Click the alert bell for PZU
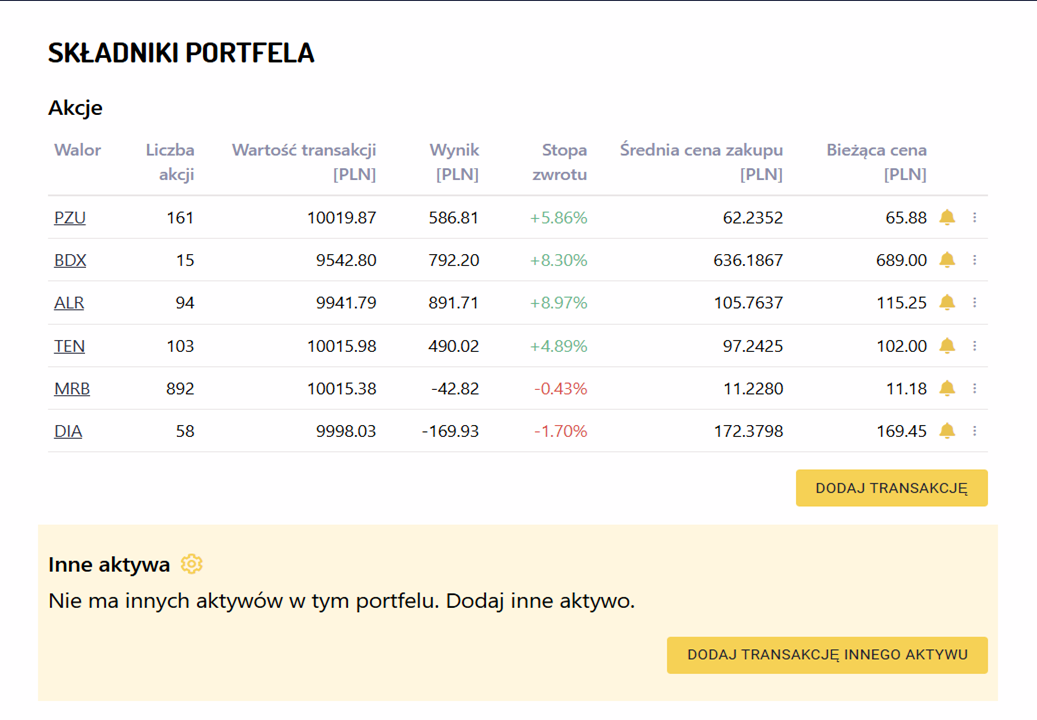The image size is (1037, 720). [947, 217]
